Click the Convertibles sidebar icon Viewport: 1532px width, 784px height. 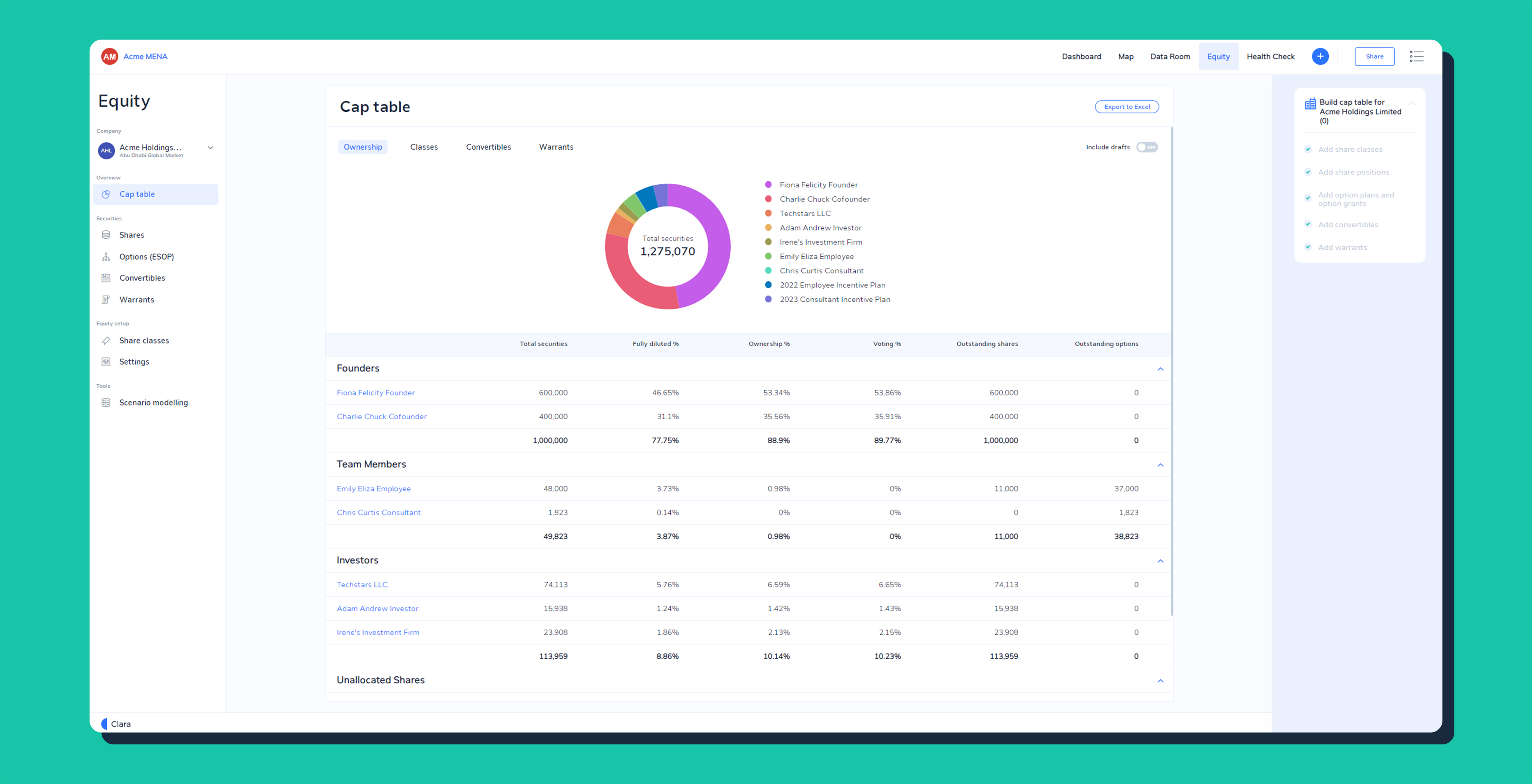click(x=106, y=278)
